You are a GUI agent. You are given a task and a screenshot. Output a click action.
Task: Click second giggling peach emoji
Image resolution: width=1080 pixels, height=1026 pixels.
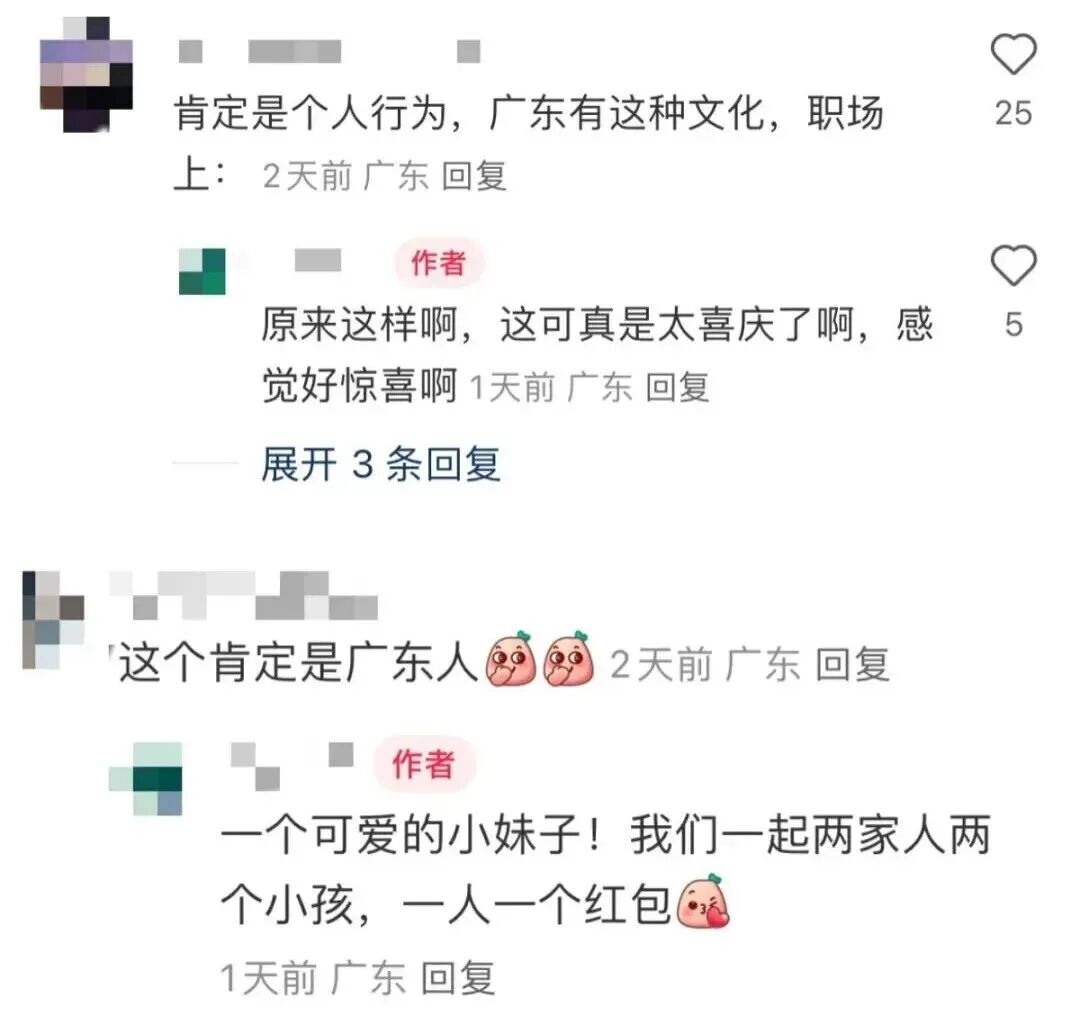click(568, 659)
